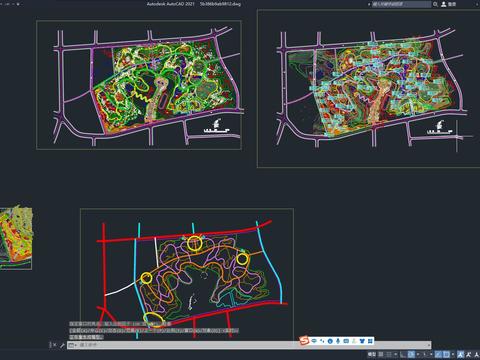Toggle the highlighted object snap button
480x360 pixels.
447,354
